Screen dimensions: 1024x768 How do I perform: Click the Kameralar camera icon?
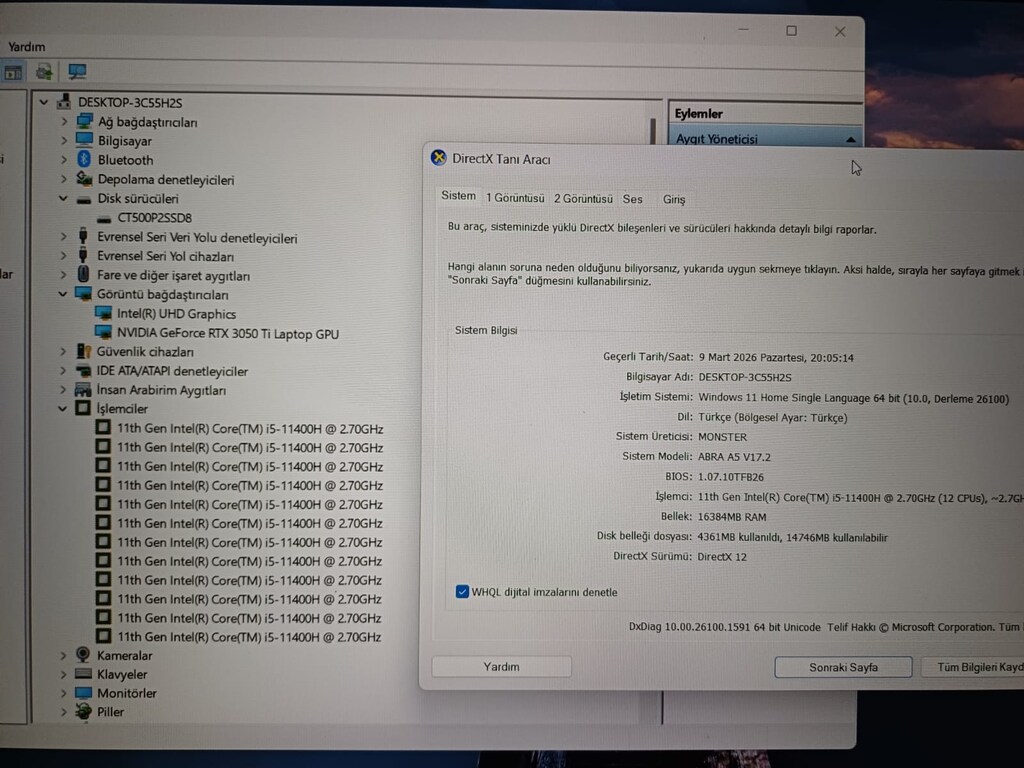tap(83, 654)
